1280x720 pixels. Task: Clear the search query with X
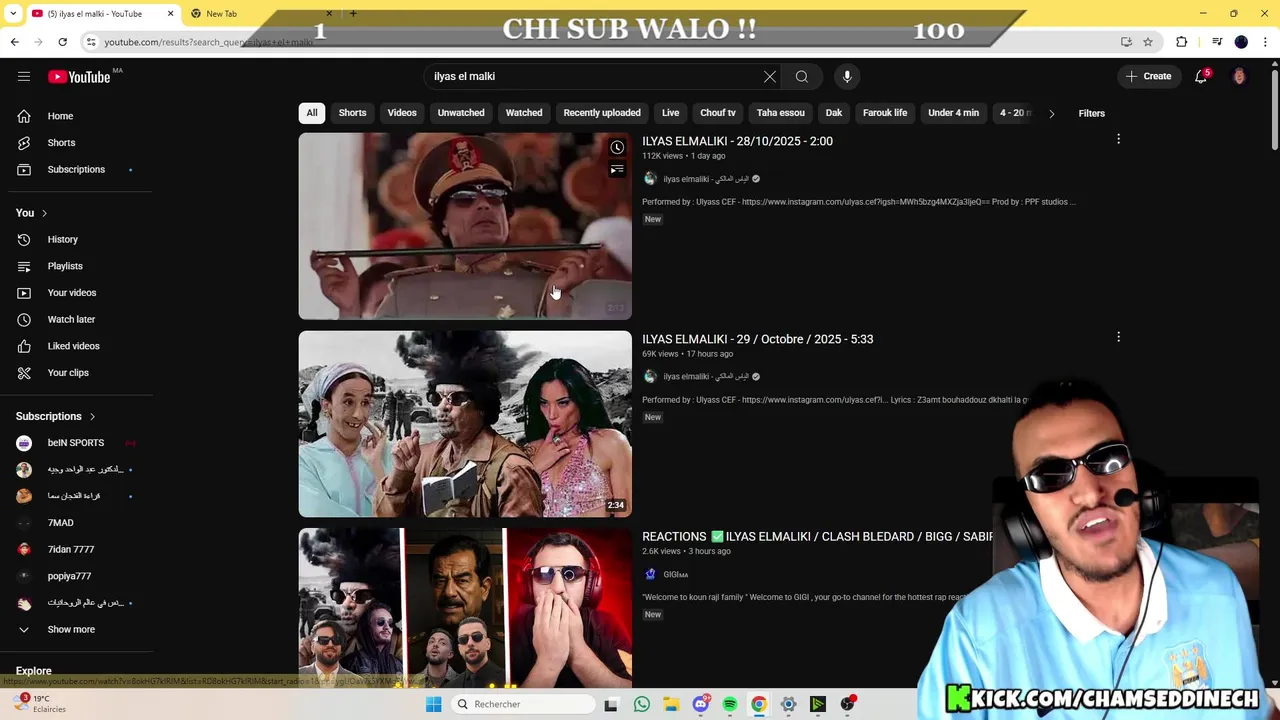770,76
